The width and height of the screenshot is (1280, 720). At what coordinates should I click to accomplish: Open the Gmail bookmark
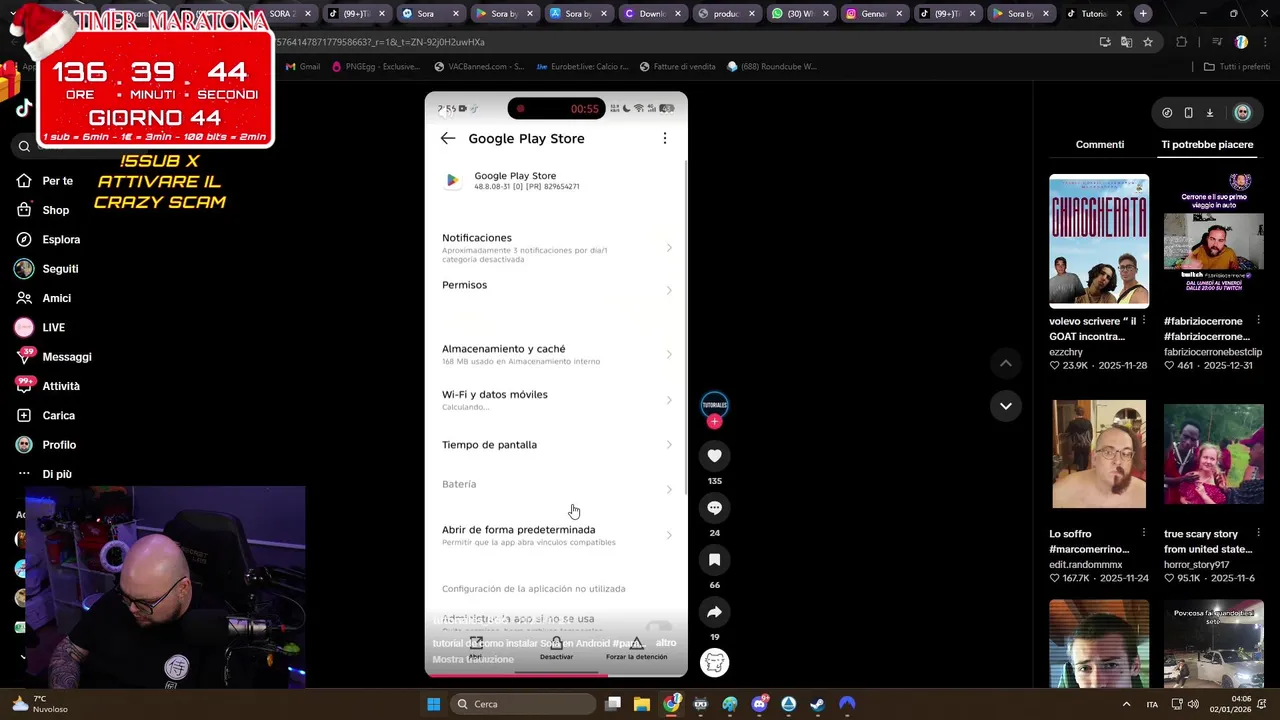(x=303, y=67)
